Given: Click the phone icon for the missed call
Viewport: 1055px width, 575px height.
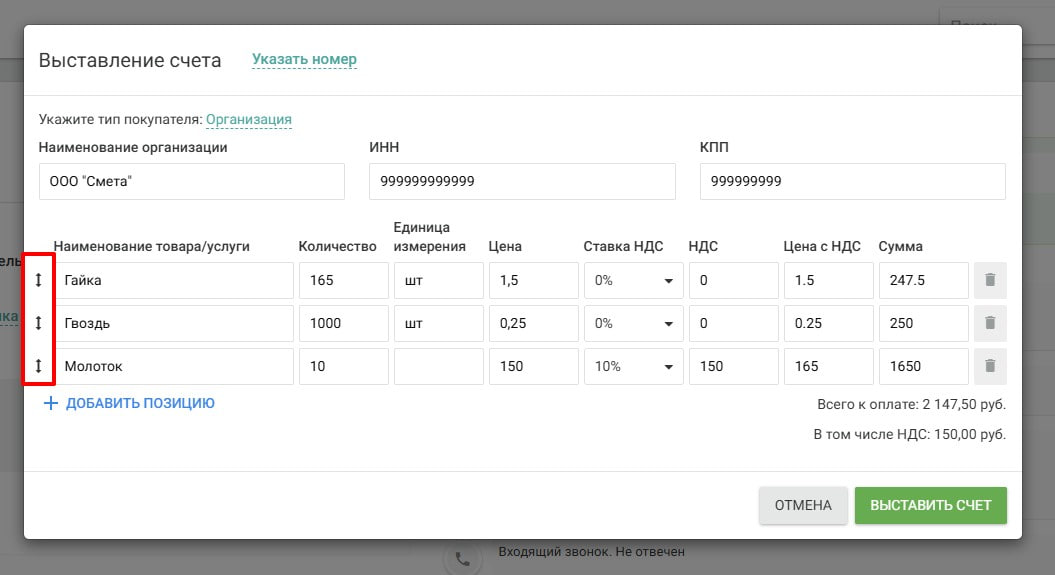Looking at the screenshot, I should pos(463,559).
